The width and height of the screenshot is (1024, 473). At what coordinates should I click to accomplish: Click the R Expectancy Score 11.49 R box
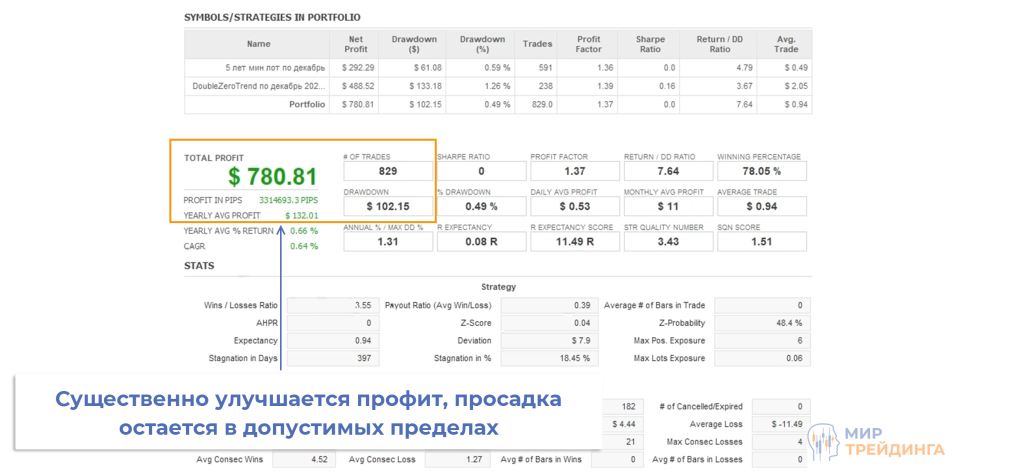point(576,241)
